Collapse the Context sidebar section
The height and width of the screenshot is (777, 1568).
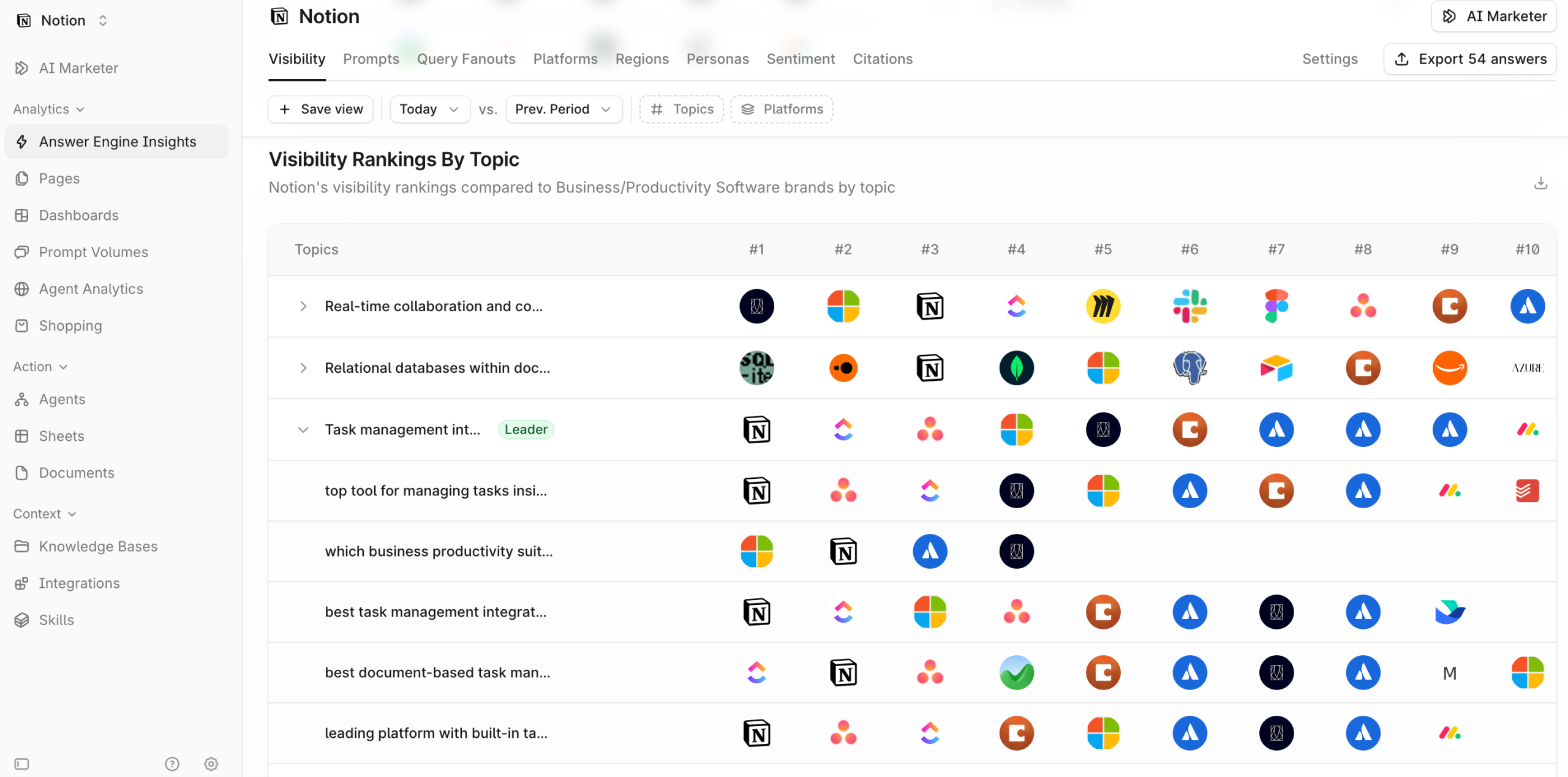point(45,514)
